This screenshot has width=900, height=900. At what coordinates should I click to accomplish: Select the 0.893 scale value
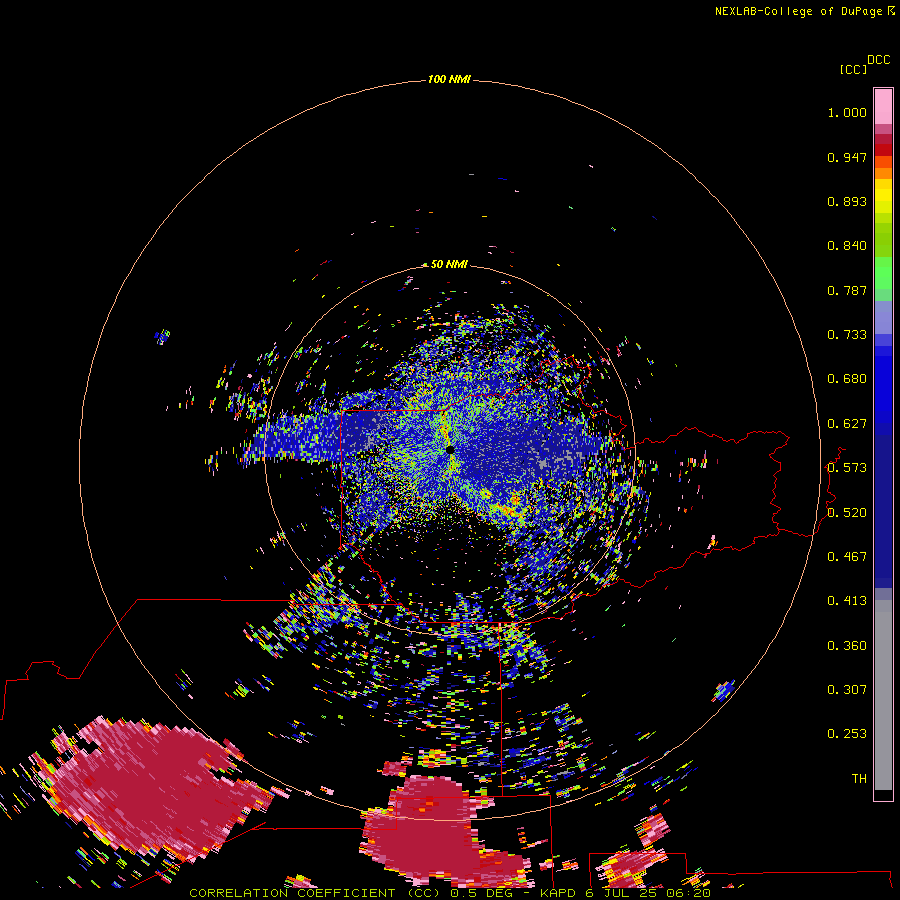pos(847,201)
